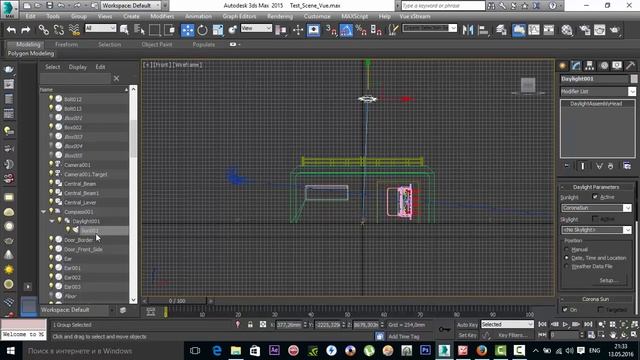
Task: Switch to the Object Paint ribbon tab
Action: click(157, 44)
